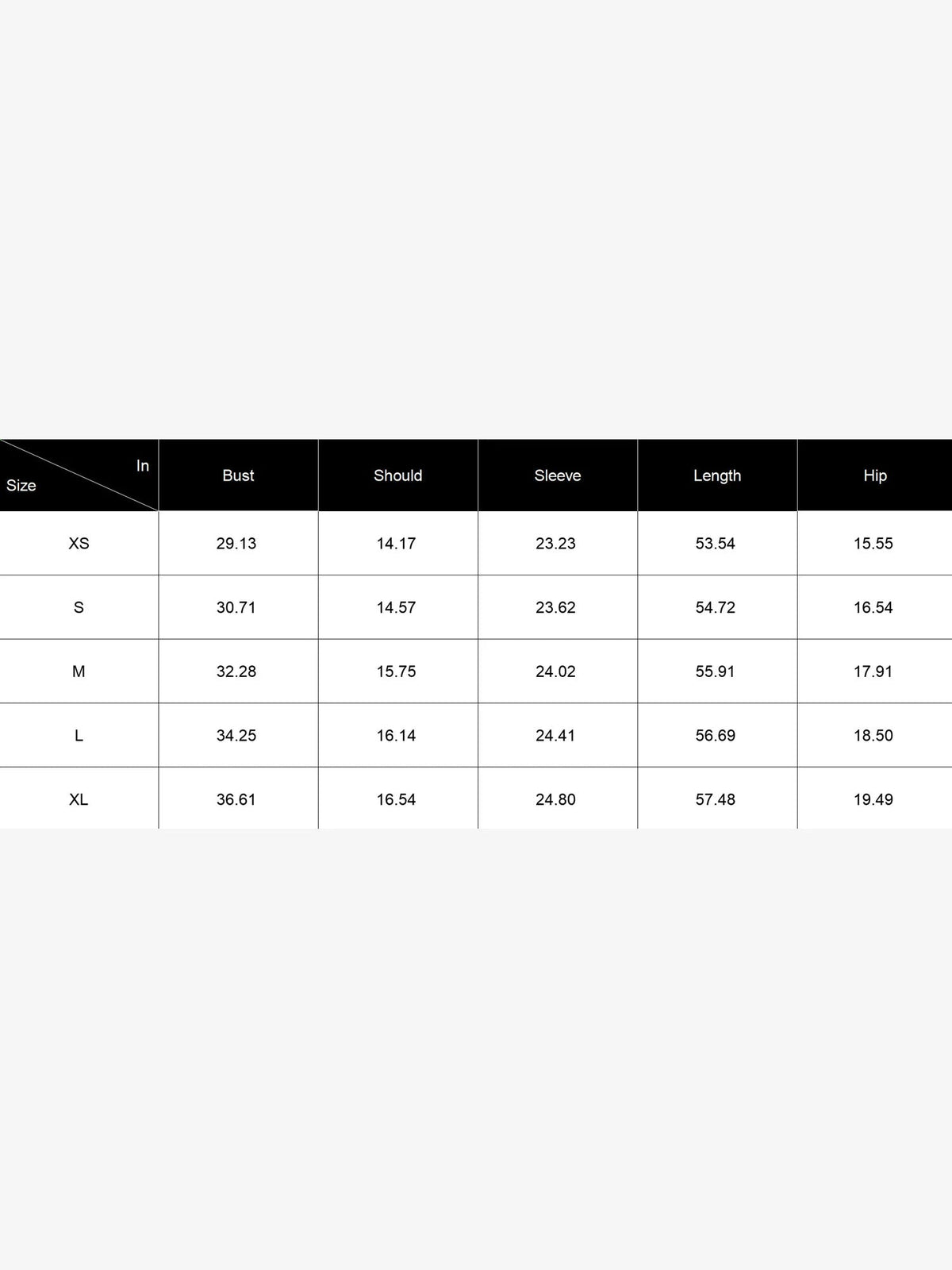Click the Hip column header
This screenshot has height=1270, width=952.
[875, 475]
